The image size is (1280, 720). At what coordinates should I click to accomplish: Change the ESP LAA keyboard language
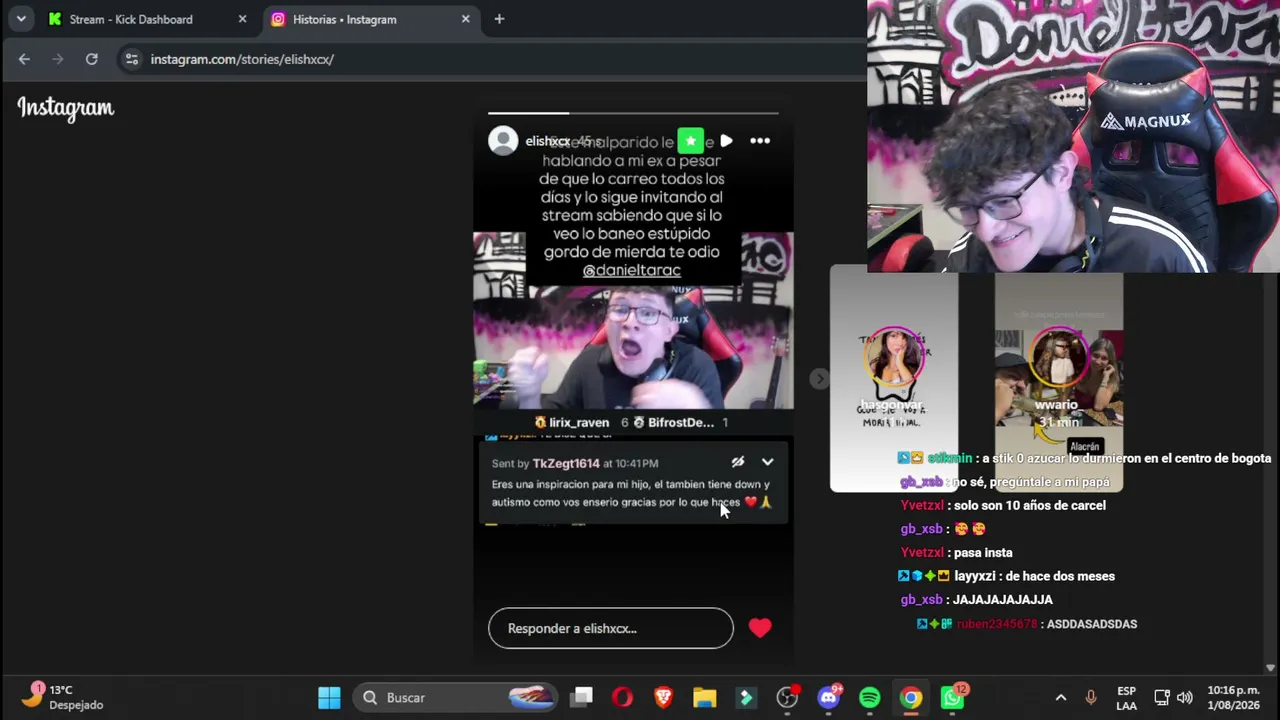pos(1126,697)
